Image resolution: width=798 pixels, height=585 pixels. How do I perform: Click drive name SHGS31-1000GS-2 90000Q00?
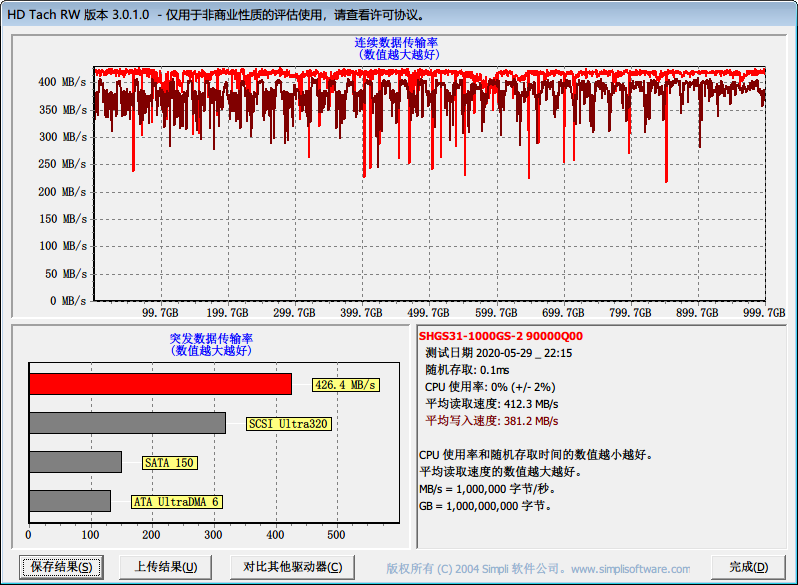[501, 336]
